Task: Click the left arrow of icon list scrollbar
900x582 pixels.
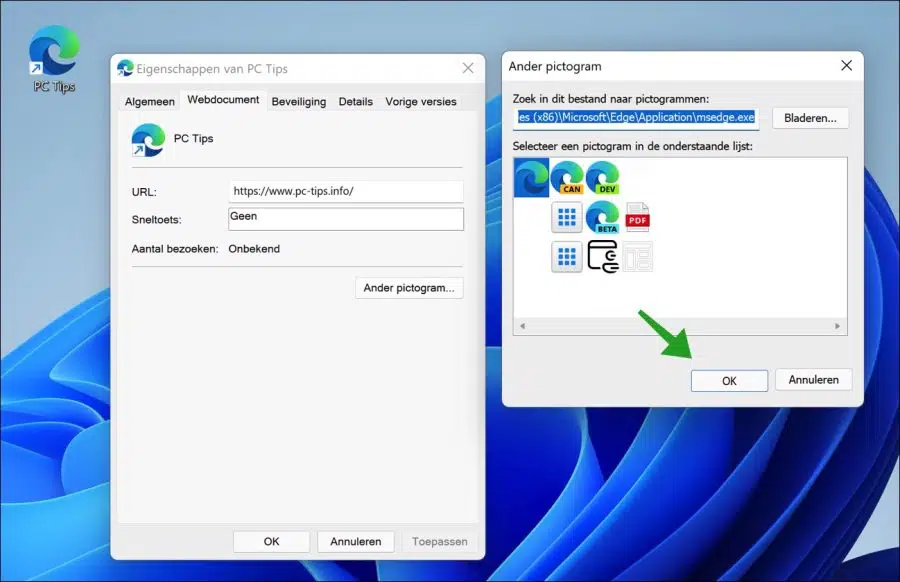Action: coord(522,326)
